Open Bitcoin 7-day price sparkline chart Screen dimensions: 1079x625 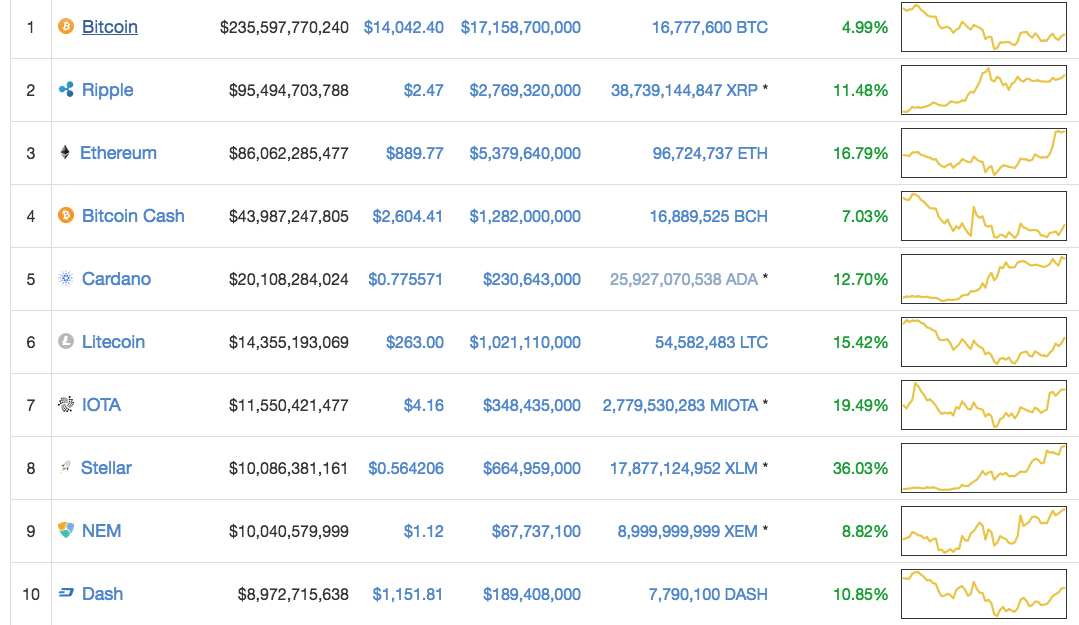click(x=984, y=27)
